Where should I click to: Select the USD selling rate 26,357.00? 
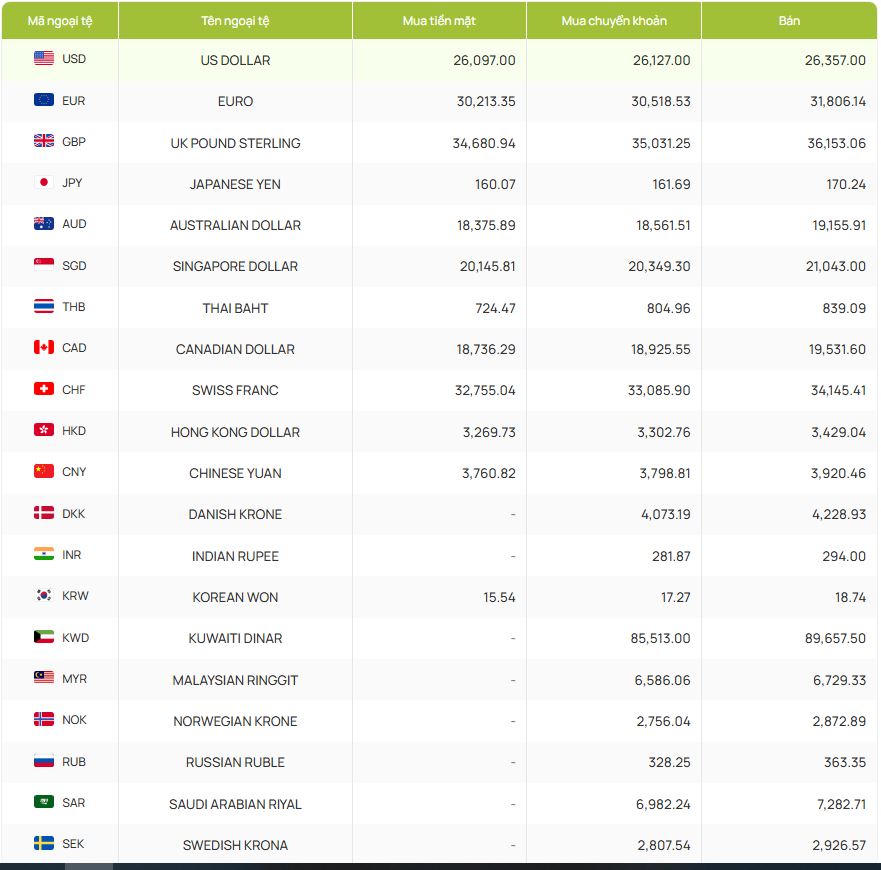835,61
